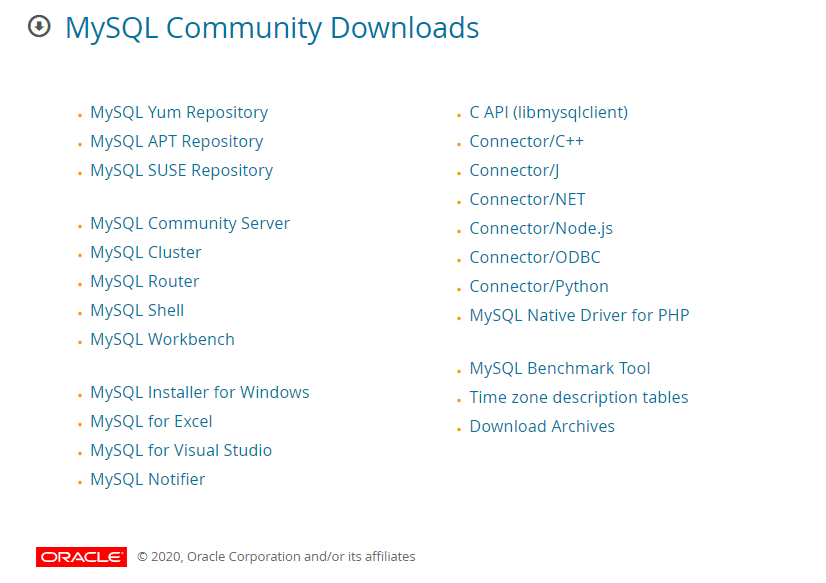The height and width of the screenshot is (583, 826).
Task: Open MySQL Community Server downloads
Action: (x=190, y=223)
